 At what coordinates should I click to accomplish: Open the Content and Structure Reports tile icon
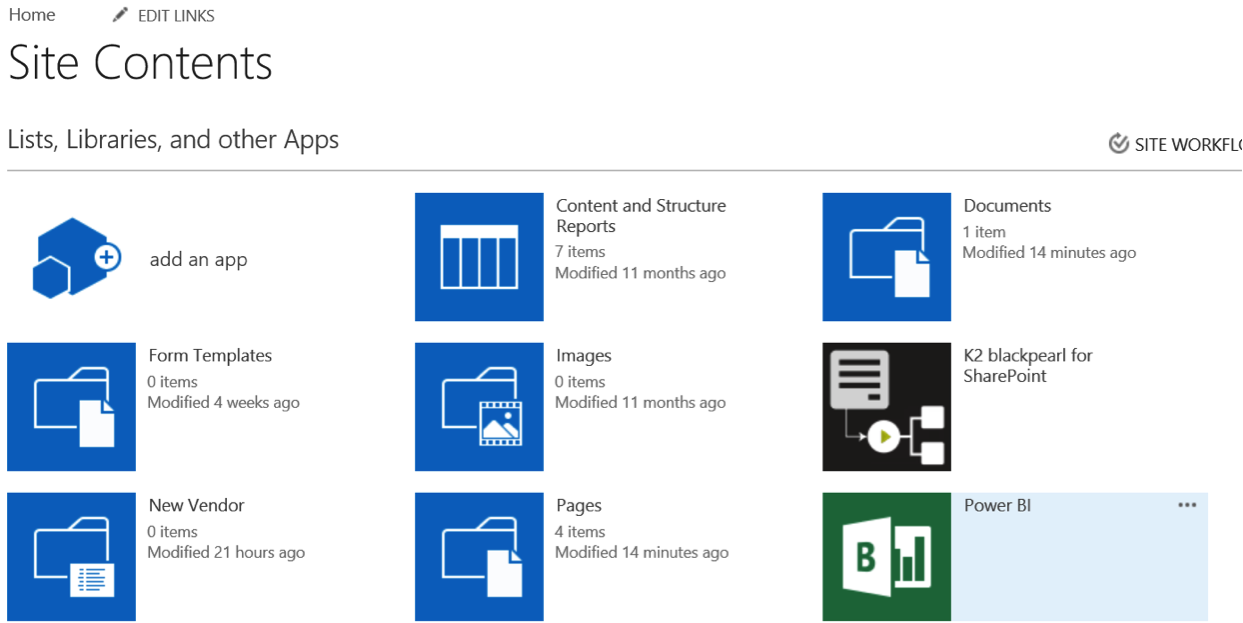coord(479,257)
